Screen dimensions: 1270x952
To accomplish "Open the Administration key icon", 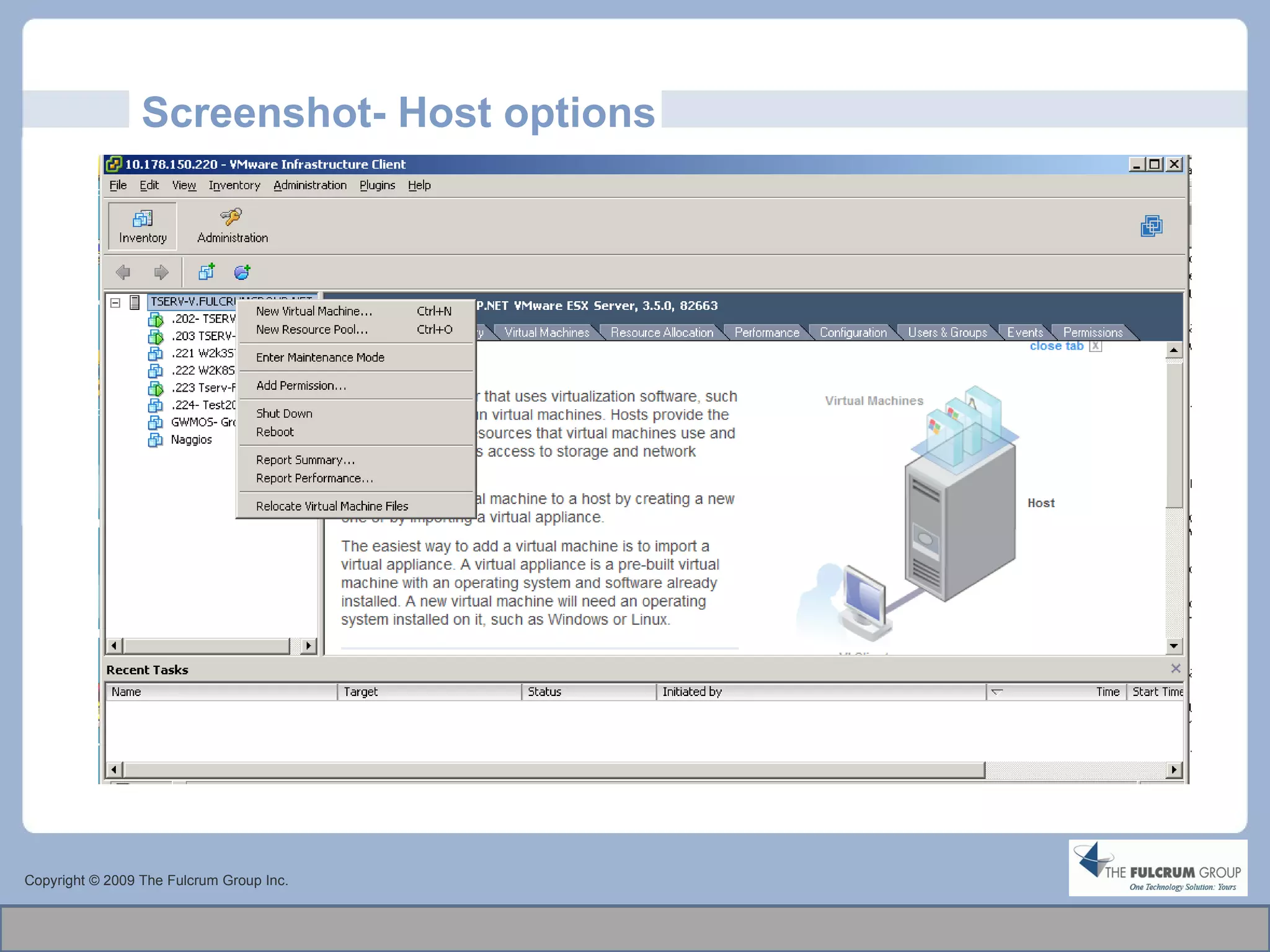I will coord(231,216).
